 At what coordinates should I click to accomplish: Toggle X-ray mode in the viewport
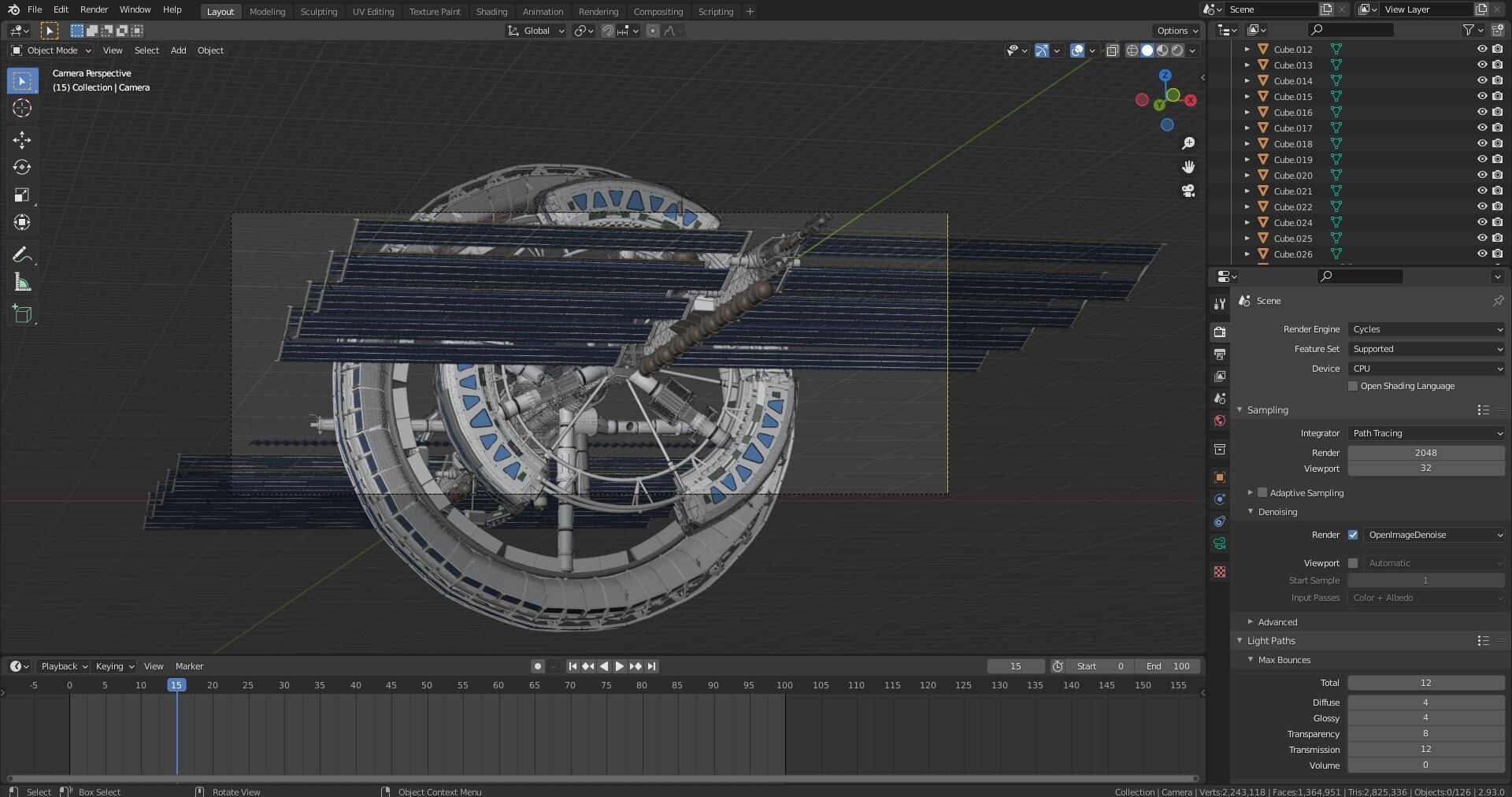click(x=1113, y=50)
